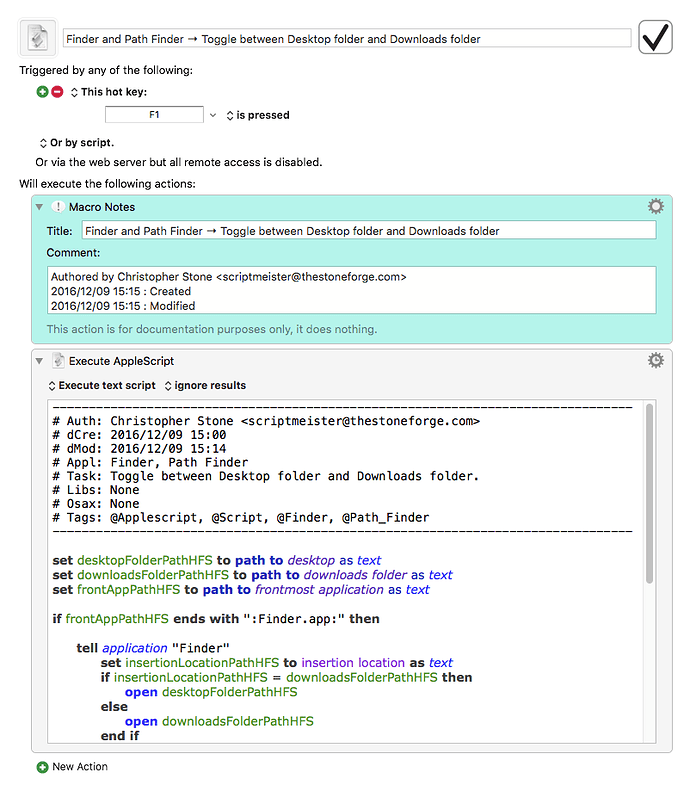Open the Macro Notes gear menu

coord(655,207)
